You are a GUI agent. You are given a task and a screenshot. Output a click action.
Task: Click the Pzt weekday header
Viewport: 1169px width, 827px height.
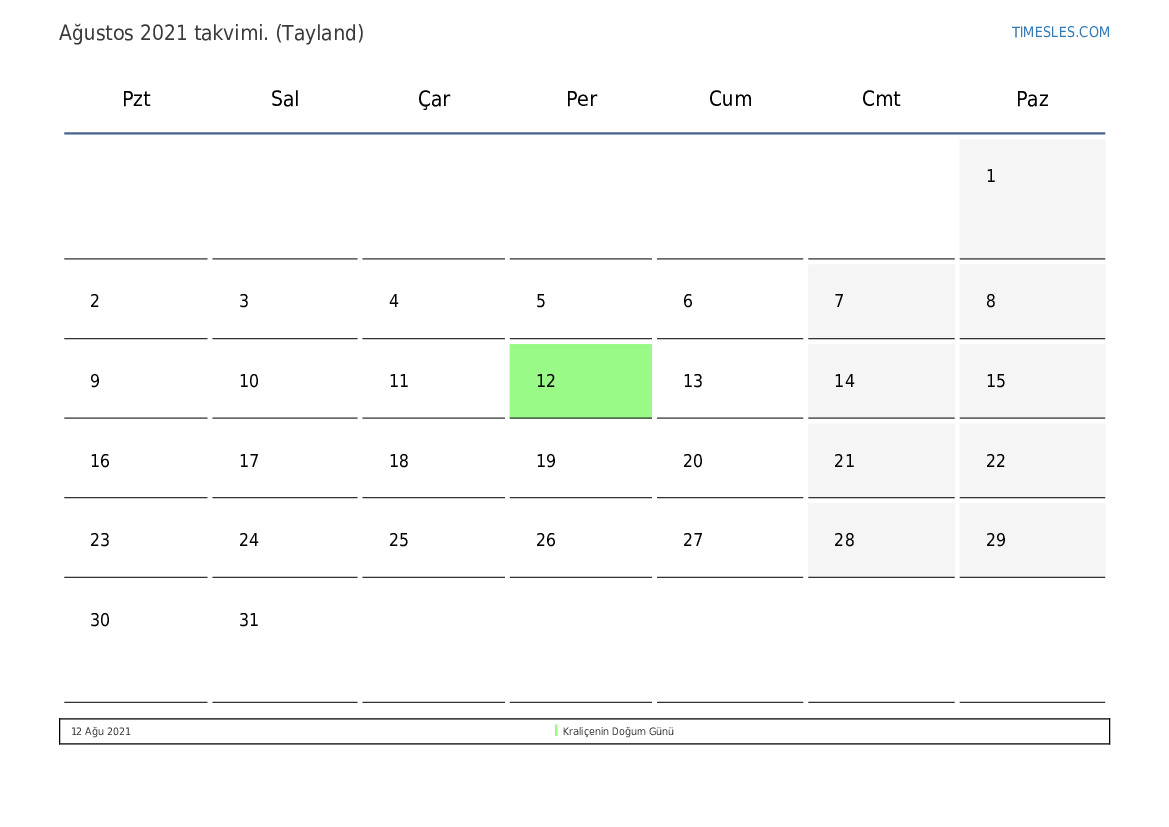[136, 99]
